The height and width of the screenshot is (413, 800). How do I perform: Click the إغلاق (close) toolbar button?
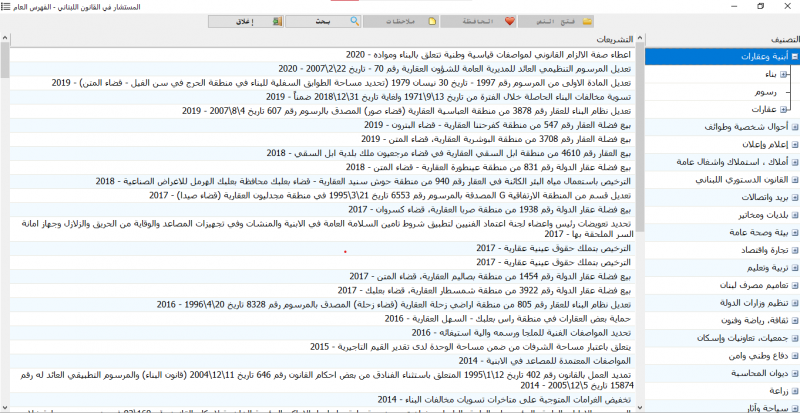(x=246, y=21)
